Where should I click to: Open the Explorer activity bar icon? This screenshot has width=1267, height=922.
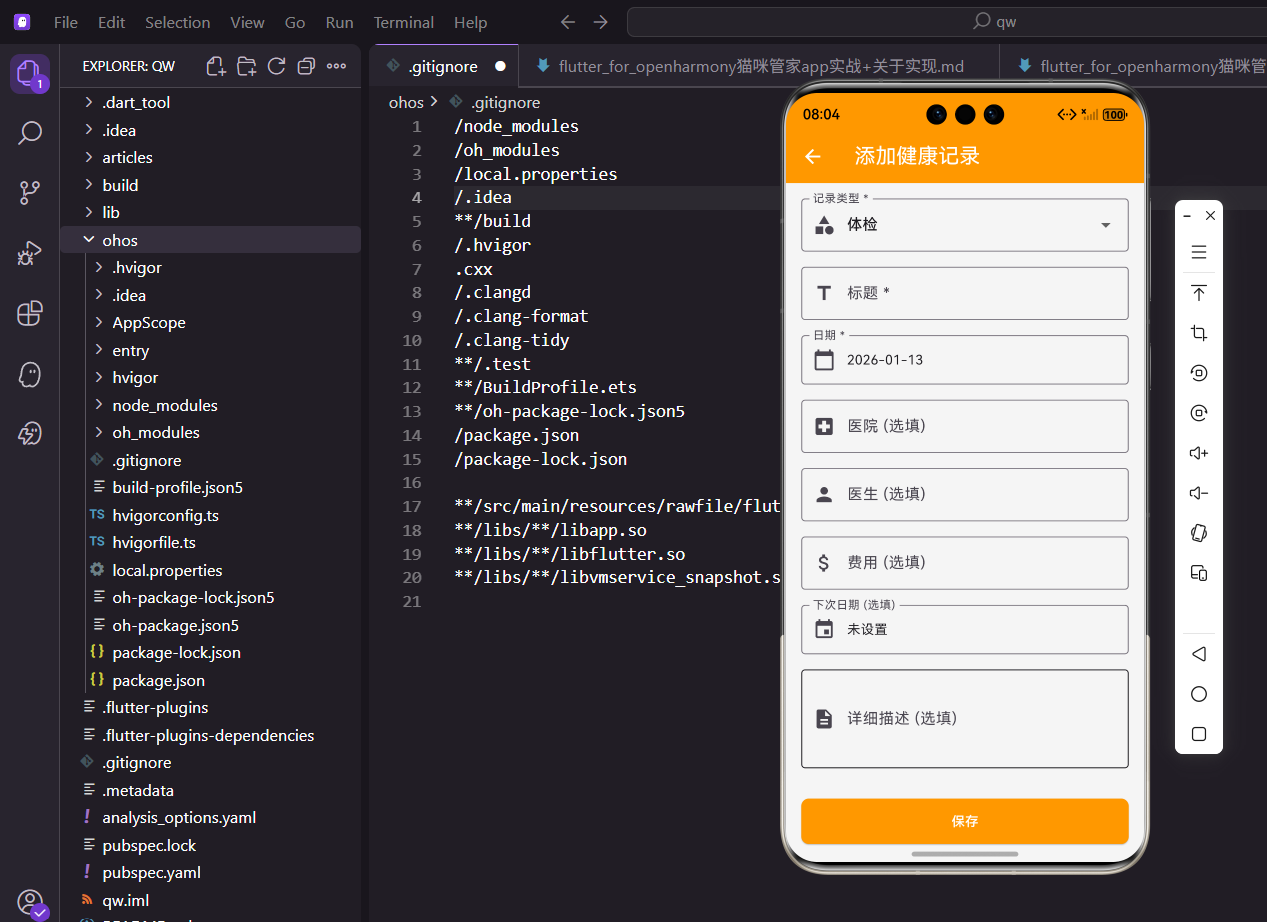(x=30, y=74)
